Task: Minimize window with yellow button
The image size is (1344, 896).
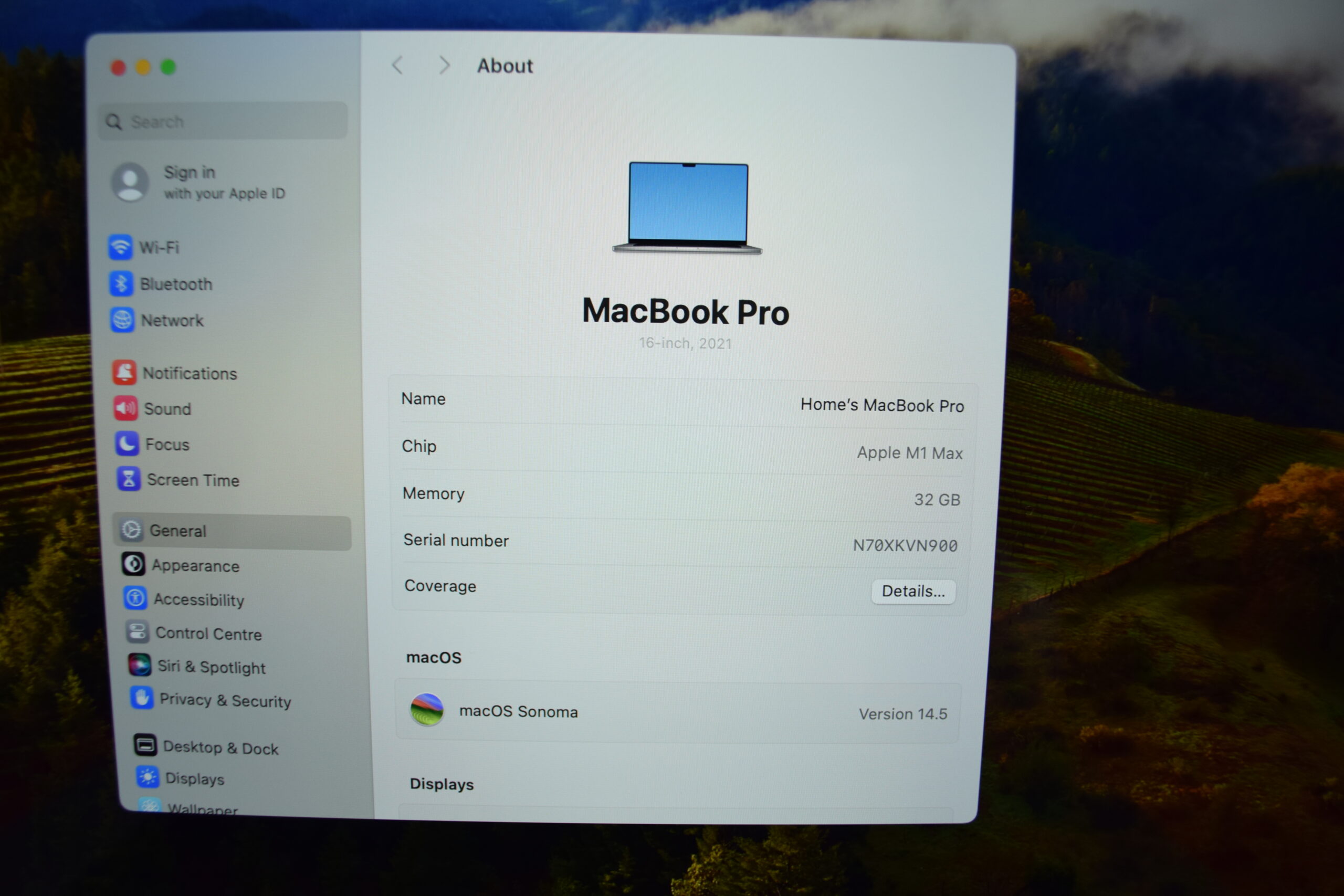Action: point(143,67)
